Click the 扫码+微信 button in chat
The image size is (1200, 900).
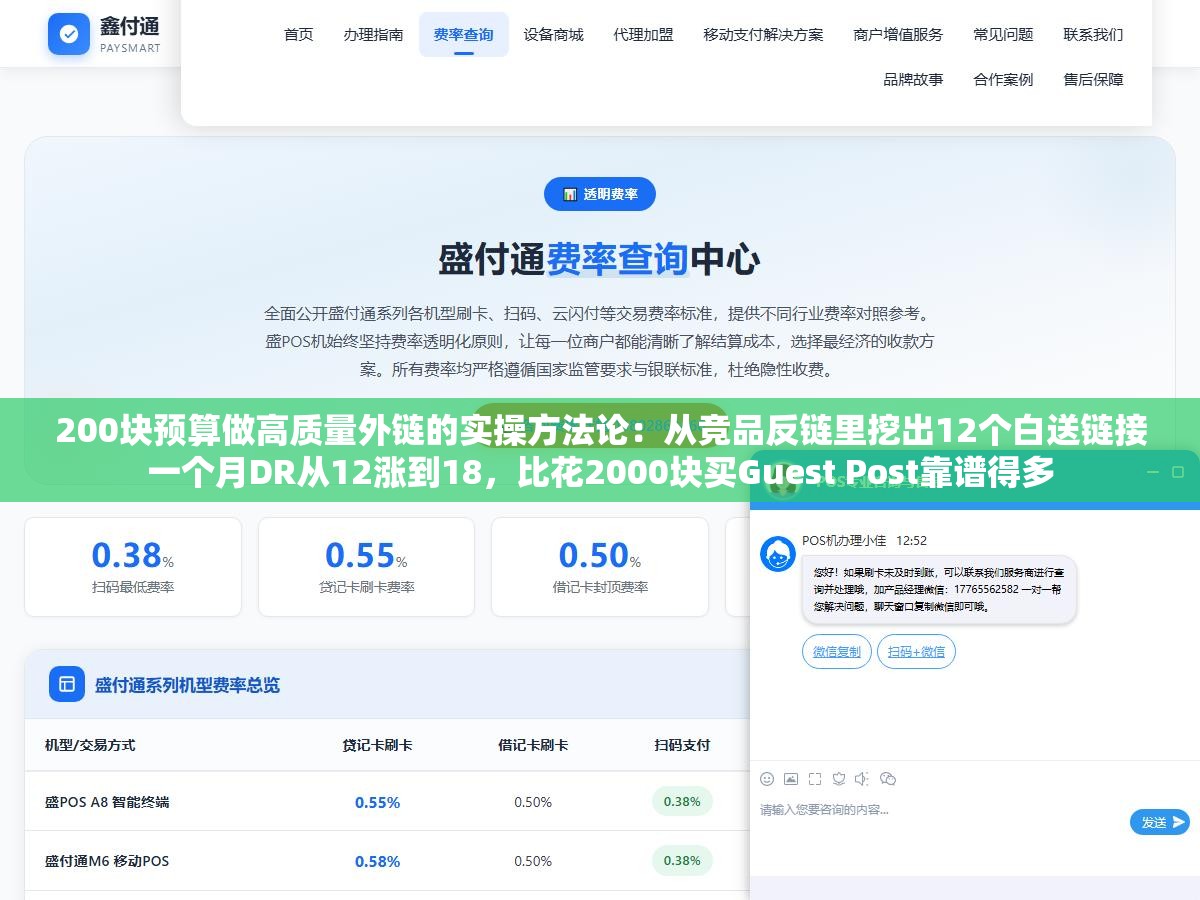tap(917, 651)
